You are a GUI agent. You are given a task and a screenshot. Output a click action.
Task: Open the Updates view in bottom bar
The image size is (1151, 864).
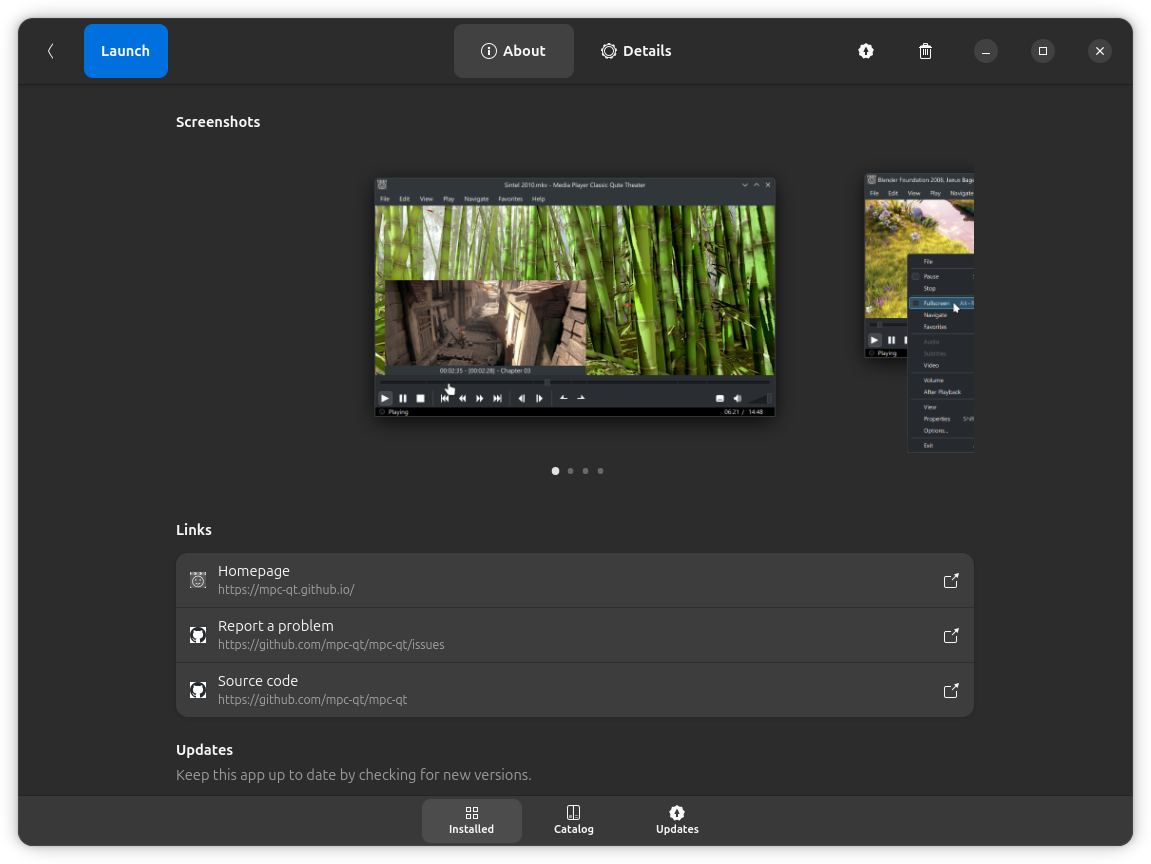[677, 820]
